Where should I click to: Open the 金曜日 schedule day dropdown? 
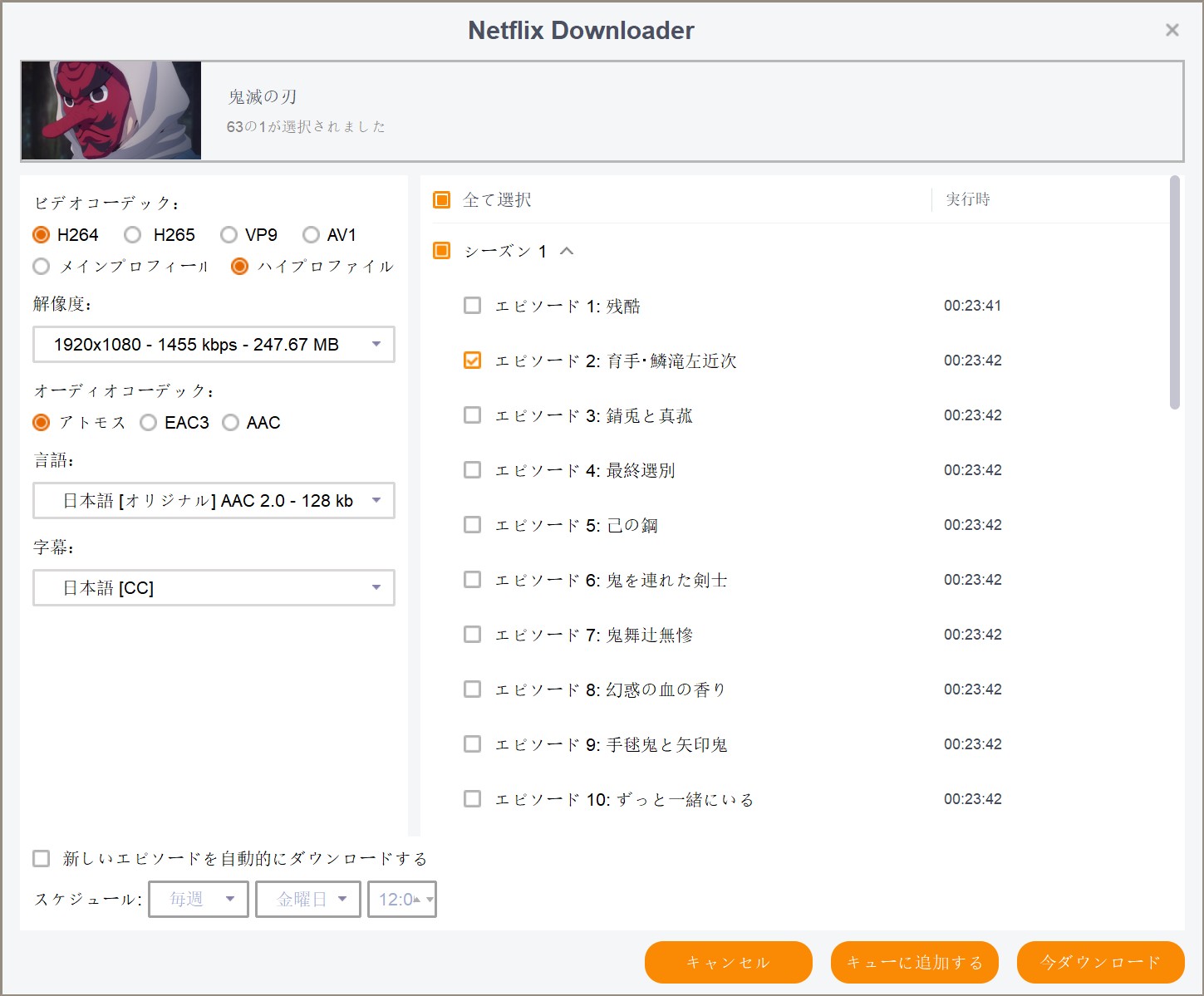(x=308, y=900)
